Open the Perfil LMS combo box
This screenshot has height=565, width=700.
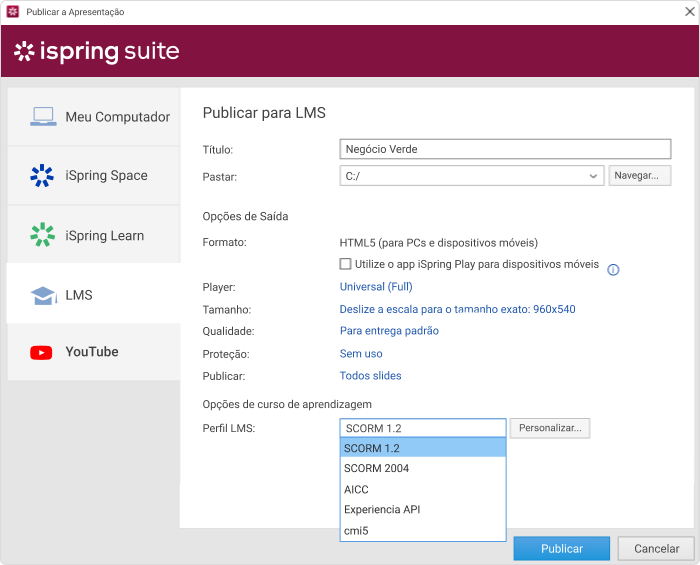pyautogui.click(x=423, y=428)
